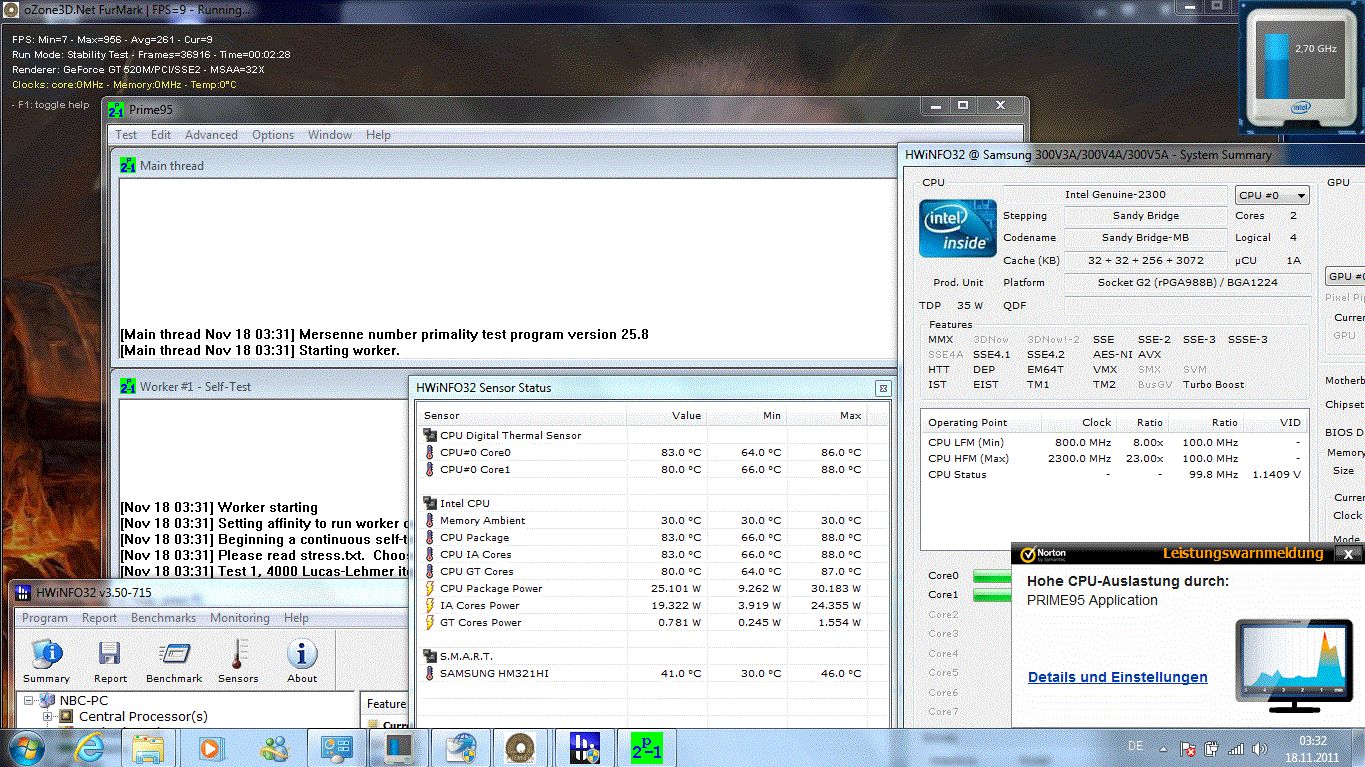
Task: Follow the Details und Einstellungen link
Action: tap(1117, 677)
